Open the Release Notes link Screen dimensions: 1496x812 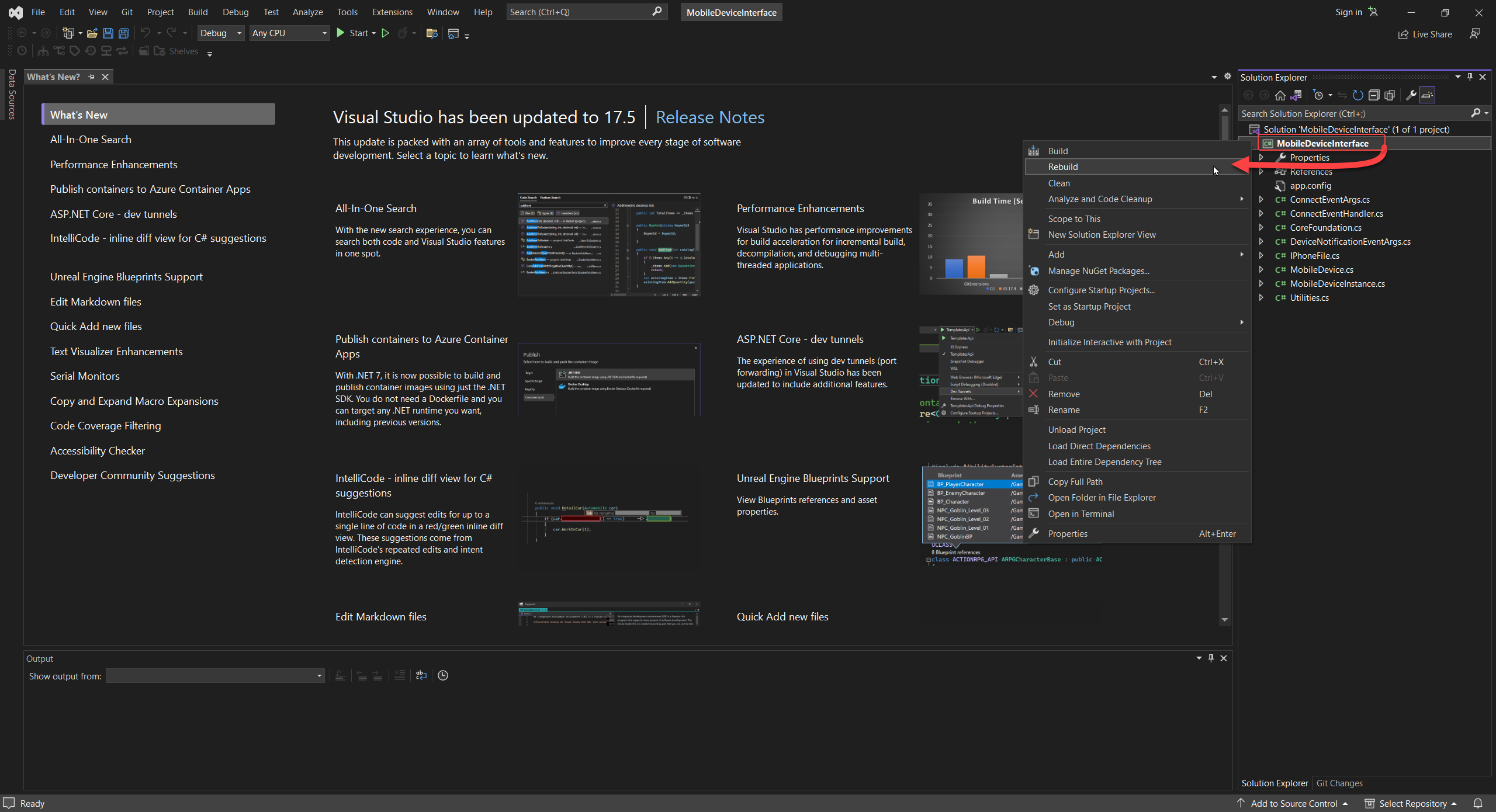(x=709, y=117)
